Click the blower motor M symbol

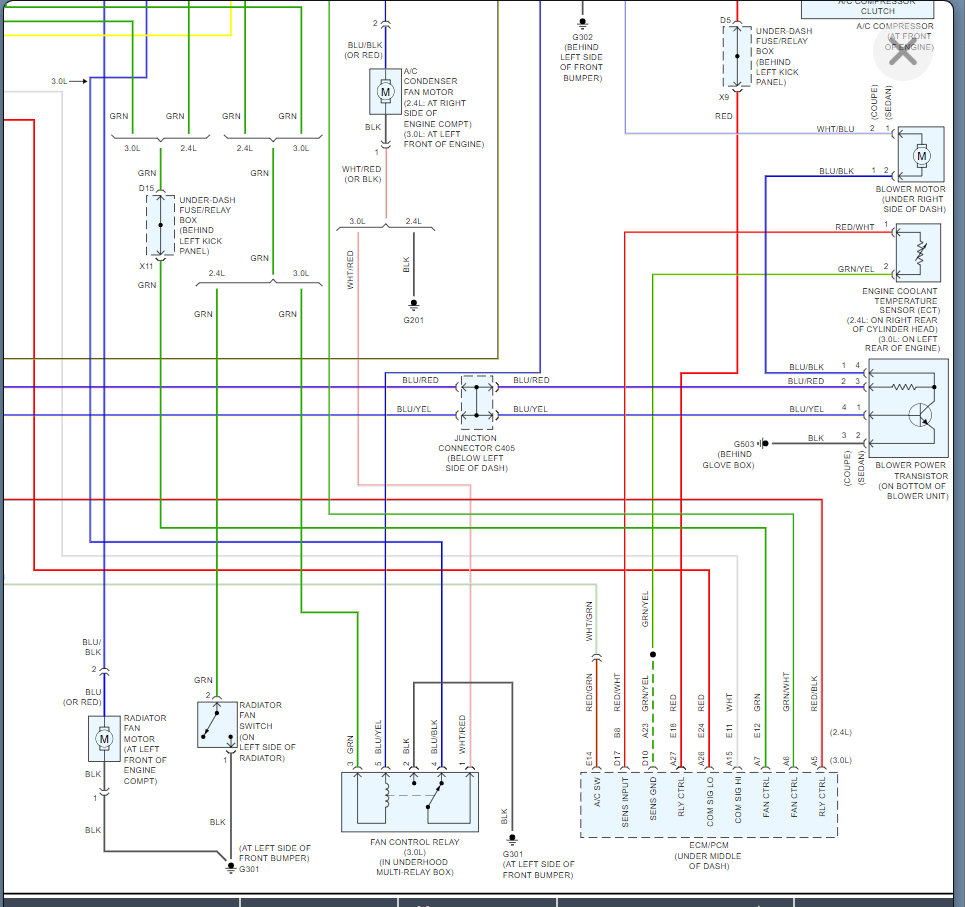(x=921, y=156)
